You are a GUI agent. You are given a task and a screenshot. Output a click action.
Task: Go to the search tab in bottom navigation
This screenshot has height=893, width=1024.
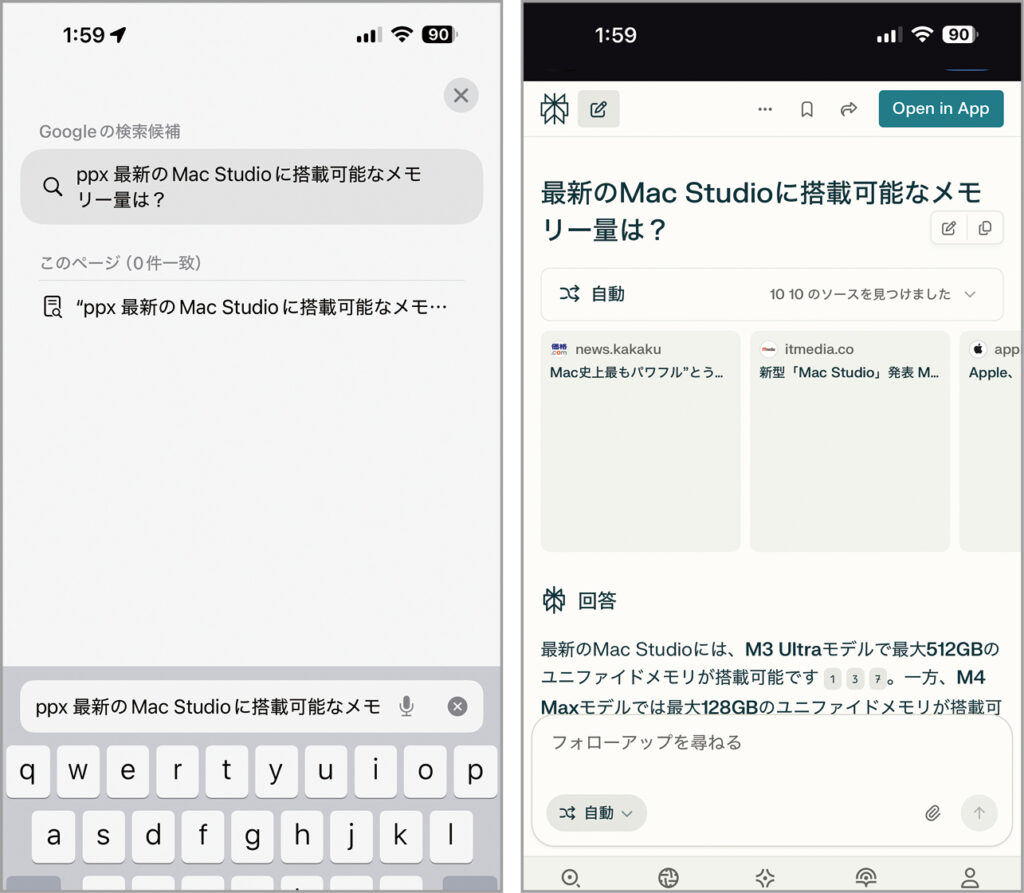pos(570,877)
